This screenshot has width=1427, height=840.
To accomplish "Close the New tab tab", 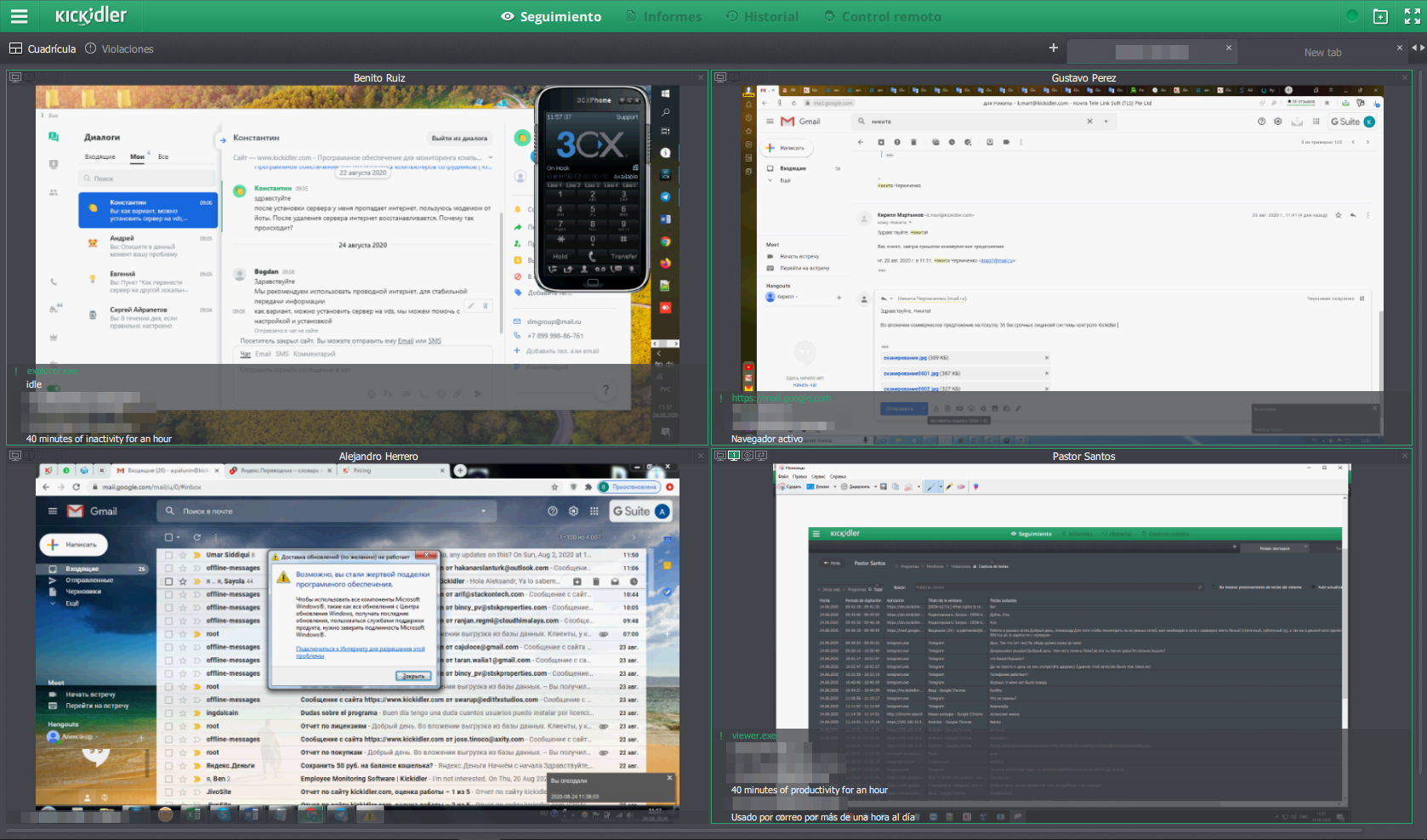I will [1400, 48].
